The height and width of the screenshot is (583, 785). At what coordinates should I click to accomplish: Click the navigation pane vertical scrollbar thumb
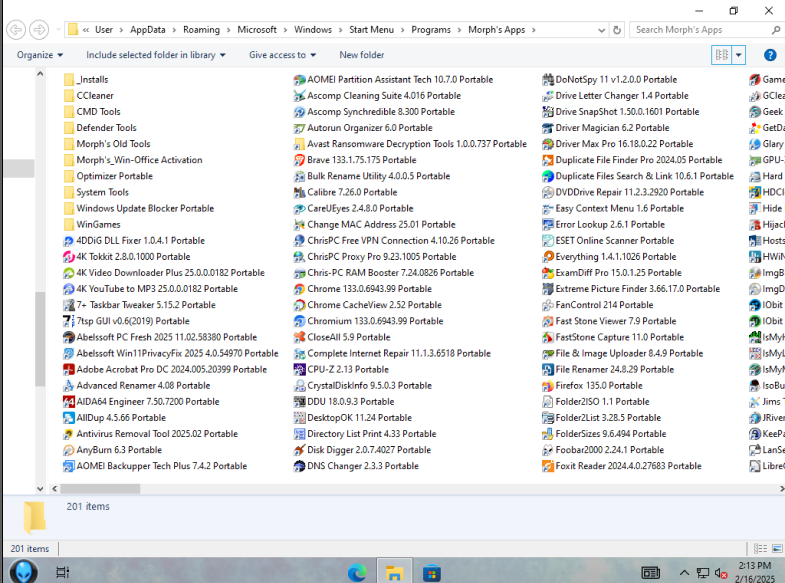(x=40, y=339)
